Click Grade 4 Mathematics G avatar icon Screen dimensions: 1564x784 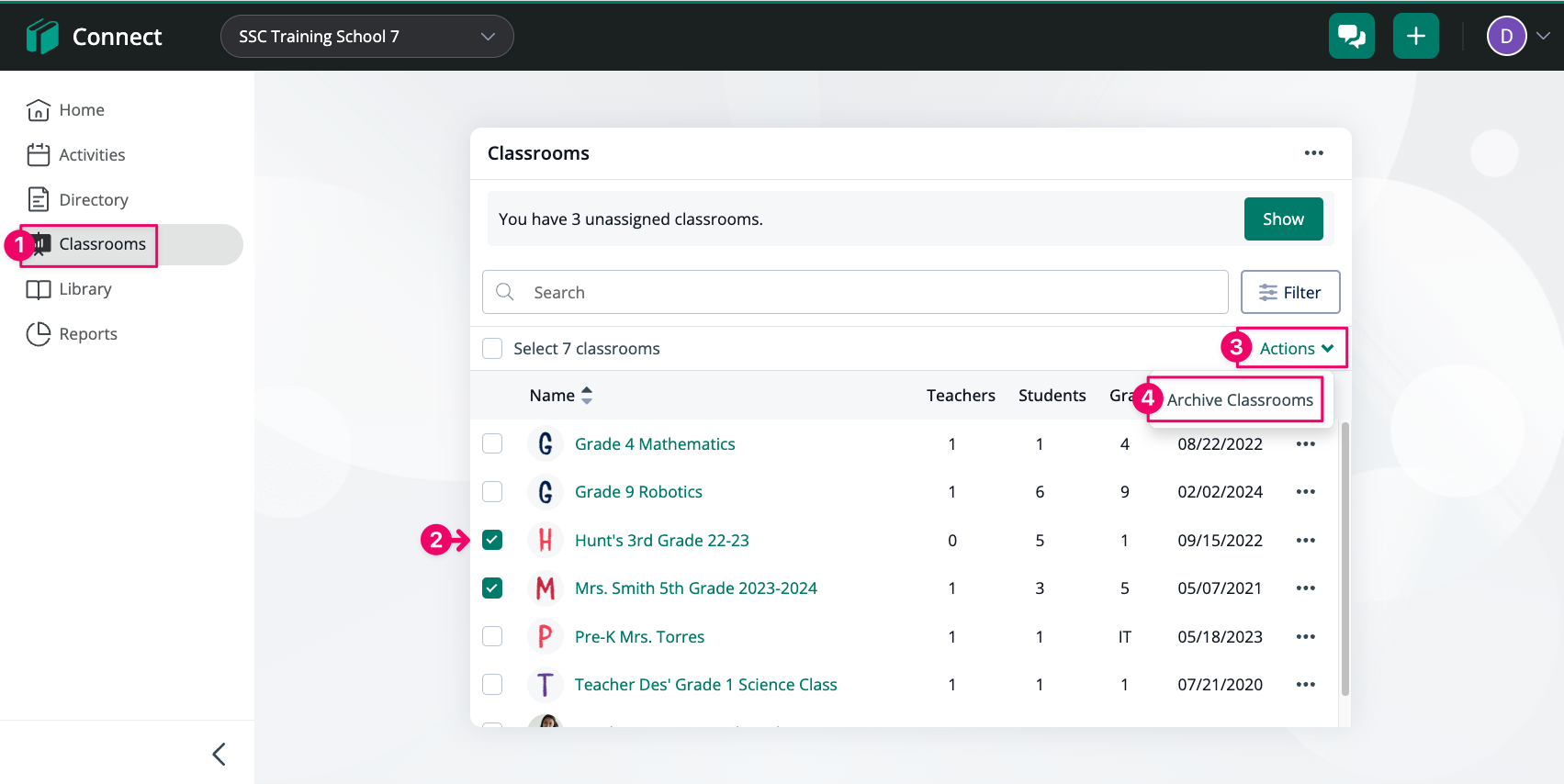coord(546,443)
